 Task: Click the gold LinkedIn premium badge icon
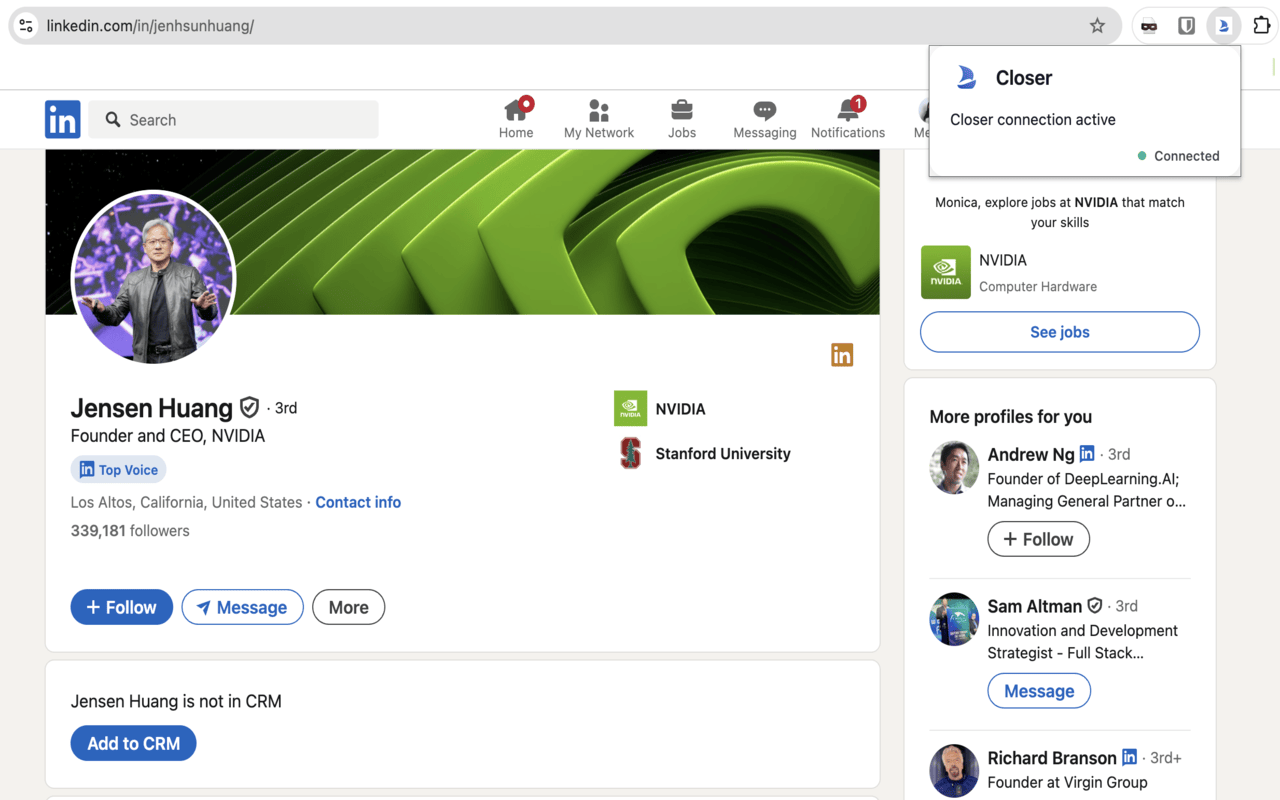click(842, 355)
